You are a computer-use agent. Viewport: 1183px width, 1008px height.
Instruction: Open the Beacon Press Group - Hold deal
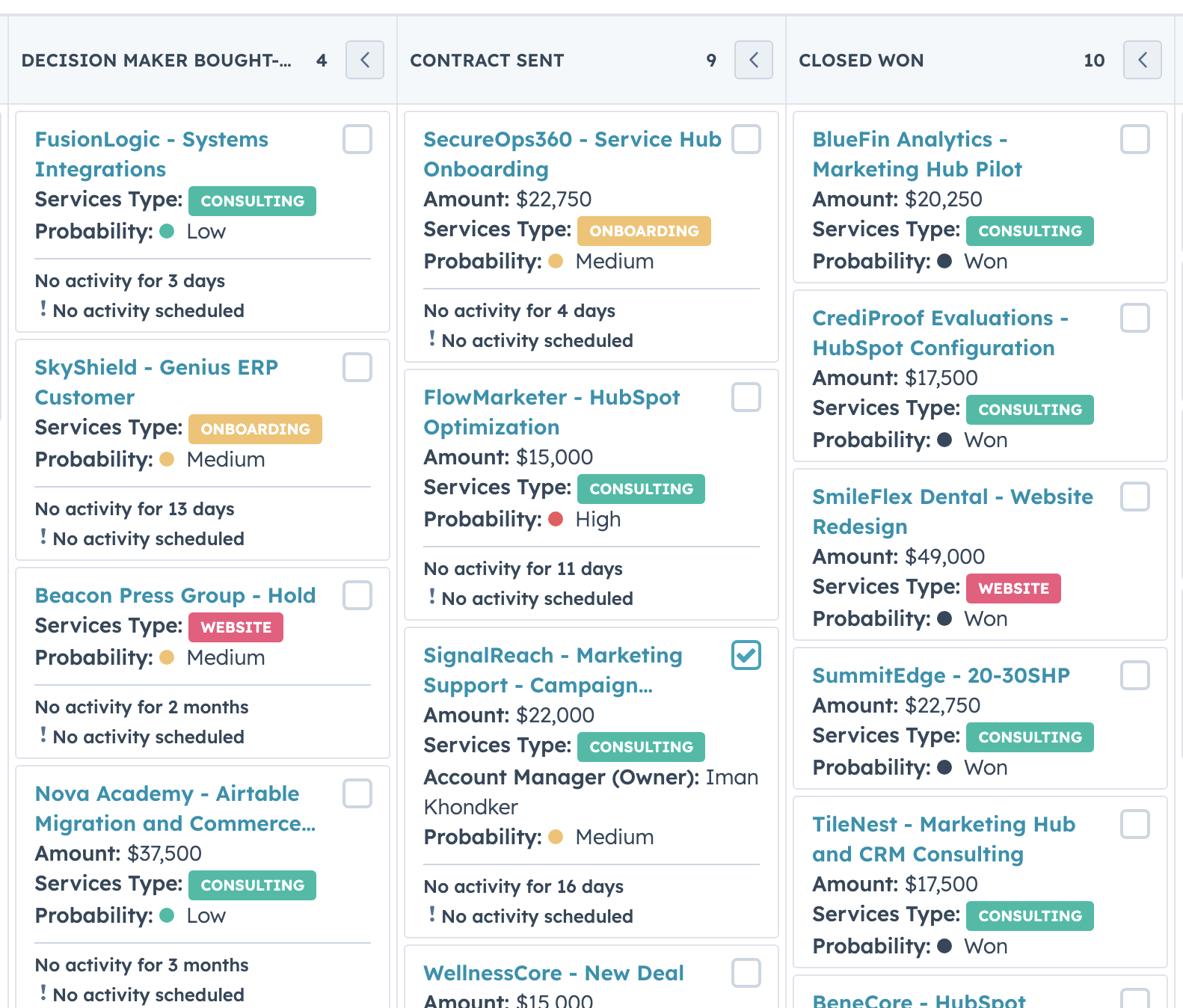point(175,595)
